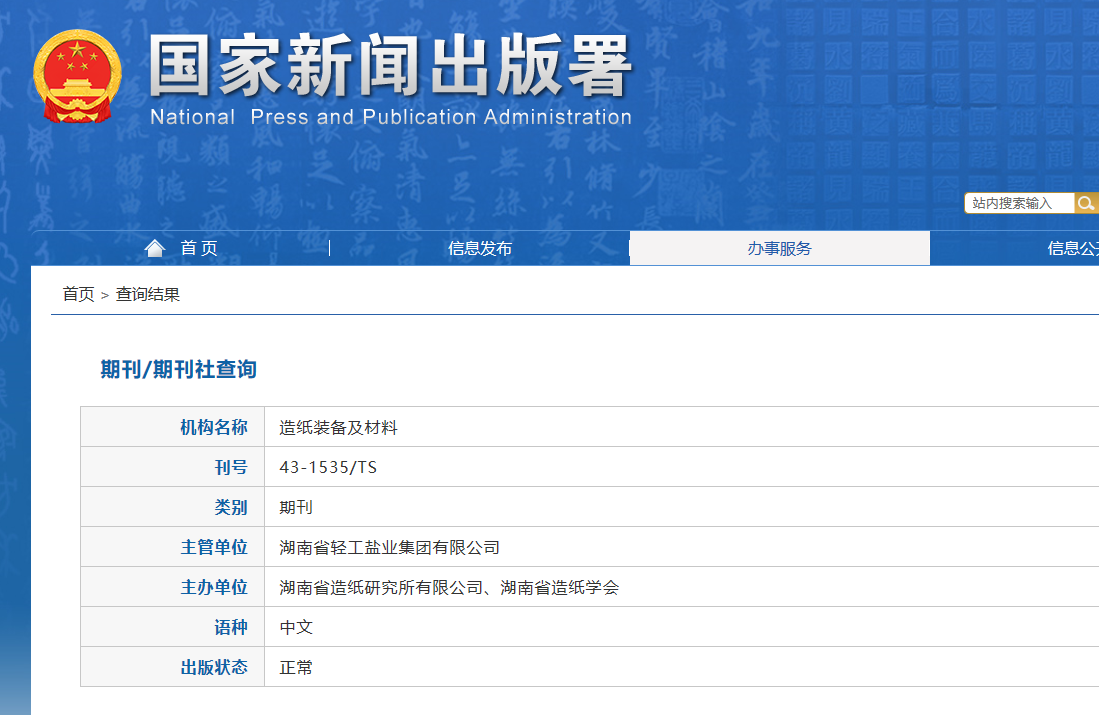This screenshot has width=1099, height=715.
Task: Click the 查询结果 breadcrumb text
Action: coord(148,294)
